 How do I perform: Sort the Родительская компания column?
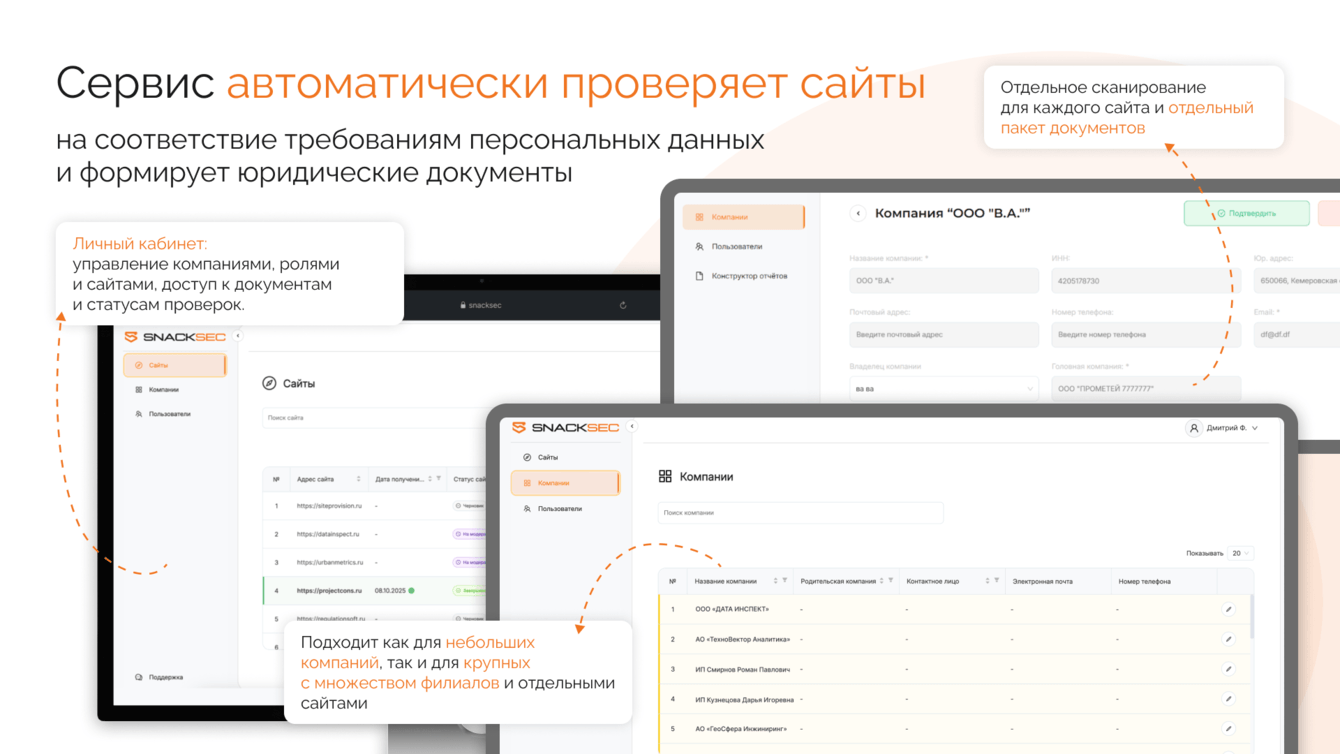point(881,581)
